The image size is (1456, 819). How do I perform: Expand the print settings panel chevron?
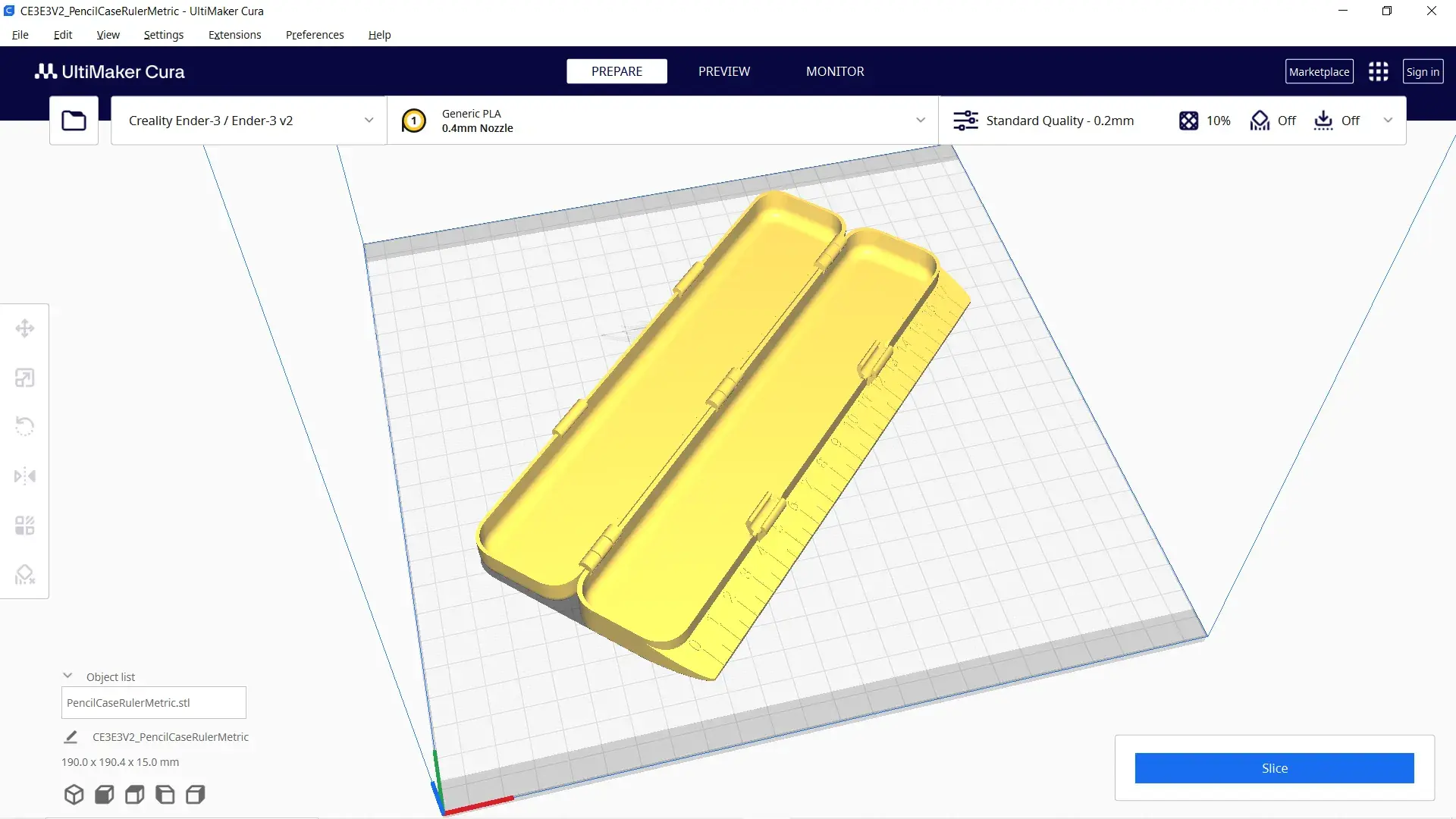point(1388,121)
